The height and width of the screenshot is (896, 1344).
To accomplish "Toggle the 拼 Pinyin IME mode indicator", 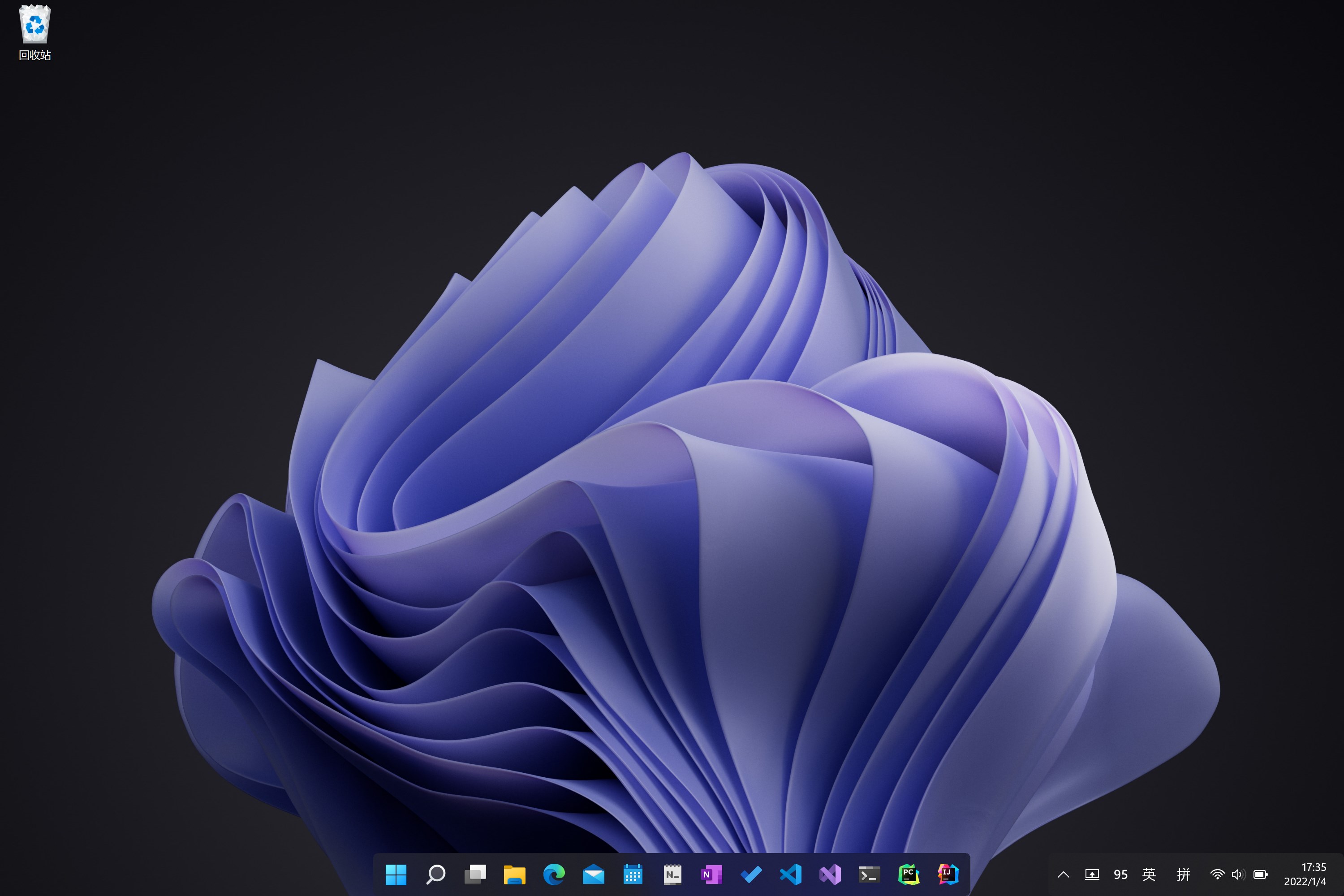I will click(x=1184, y=874).
